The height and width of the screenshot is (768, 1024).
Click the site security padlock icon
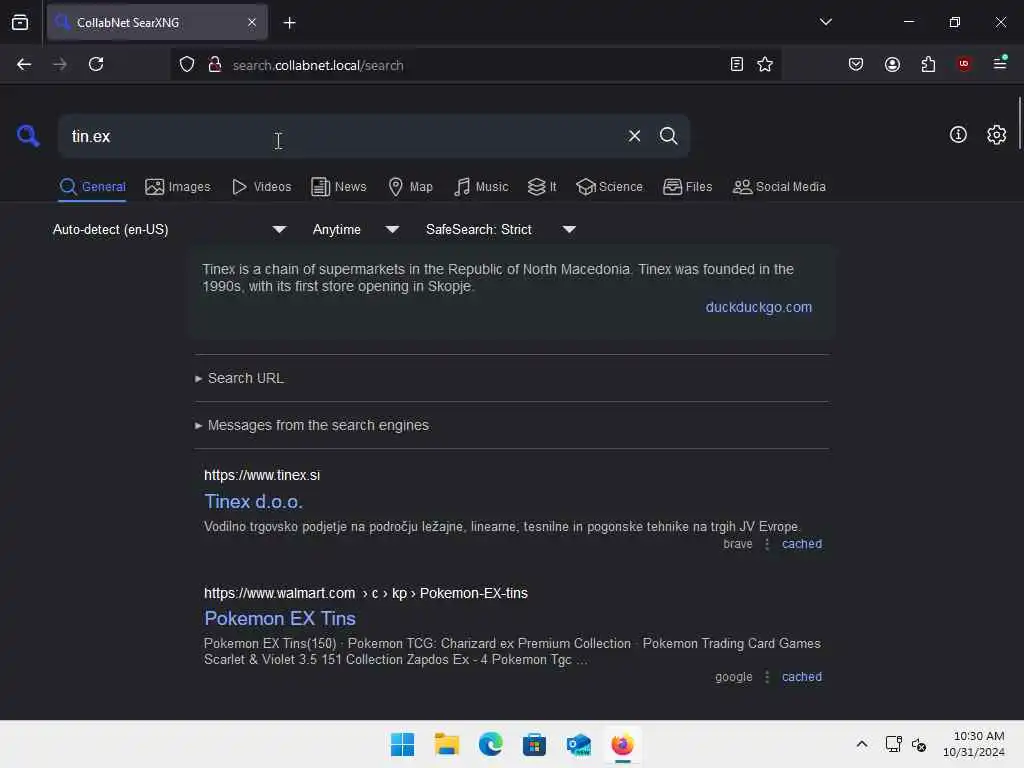click(x=214, y=65)
